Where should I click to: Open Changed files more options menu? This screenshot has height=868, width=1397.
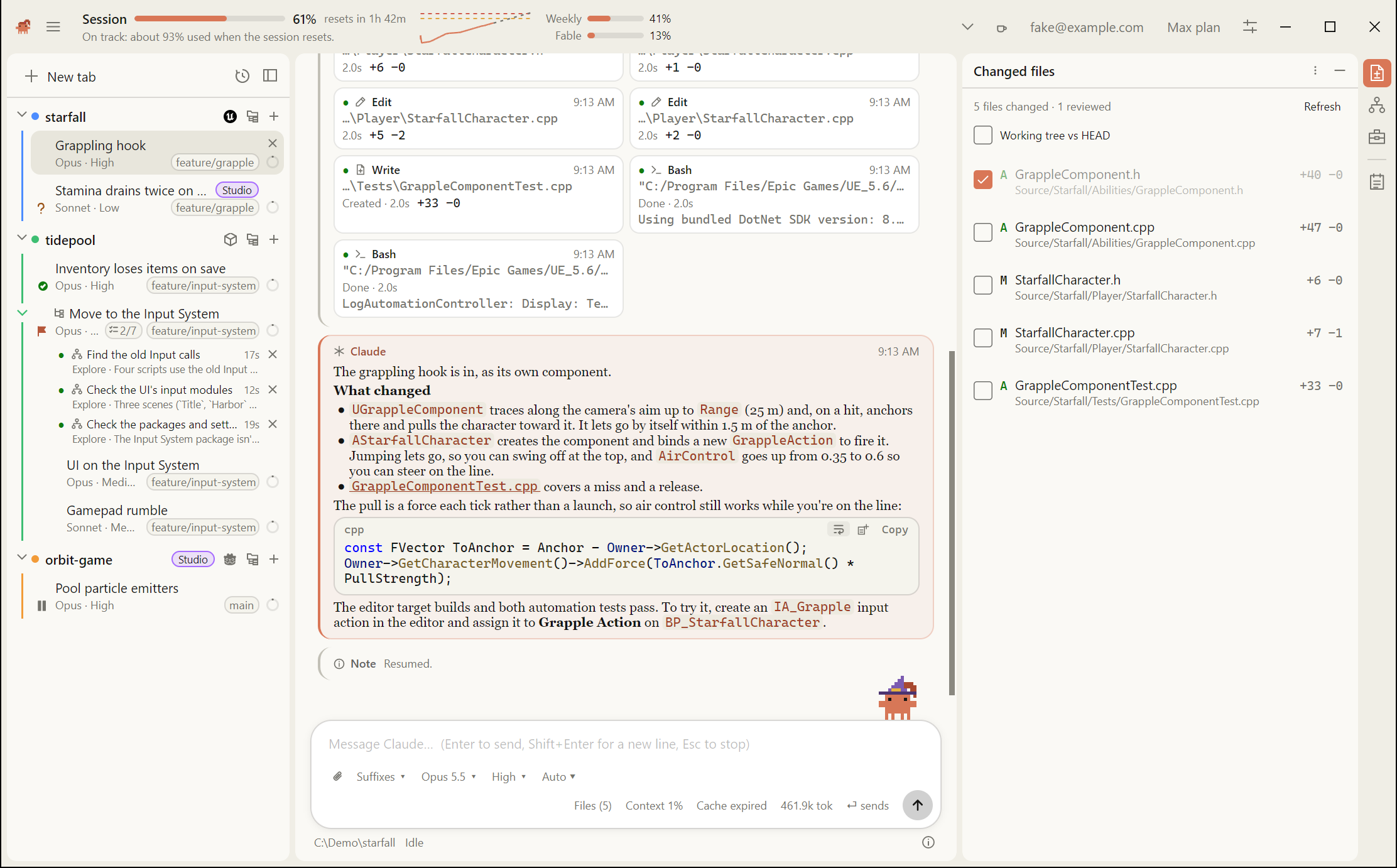point(1315,71)
